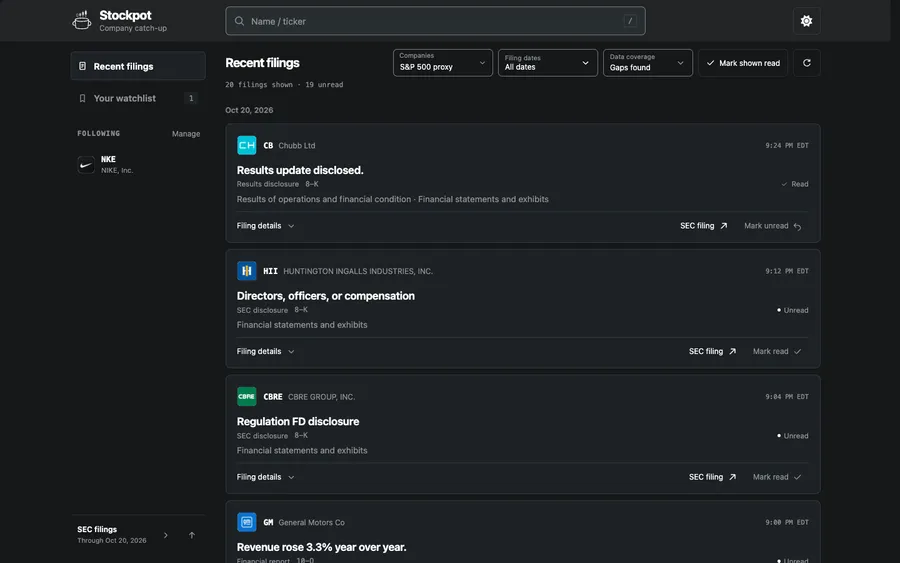Open settings via the gear icon
This screenshot has width=900, height=563.
tap(806, 21)
